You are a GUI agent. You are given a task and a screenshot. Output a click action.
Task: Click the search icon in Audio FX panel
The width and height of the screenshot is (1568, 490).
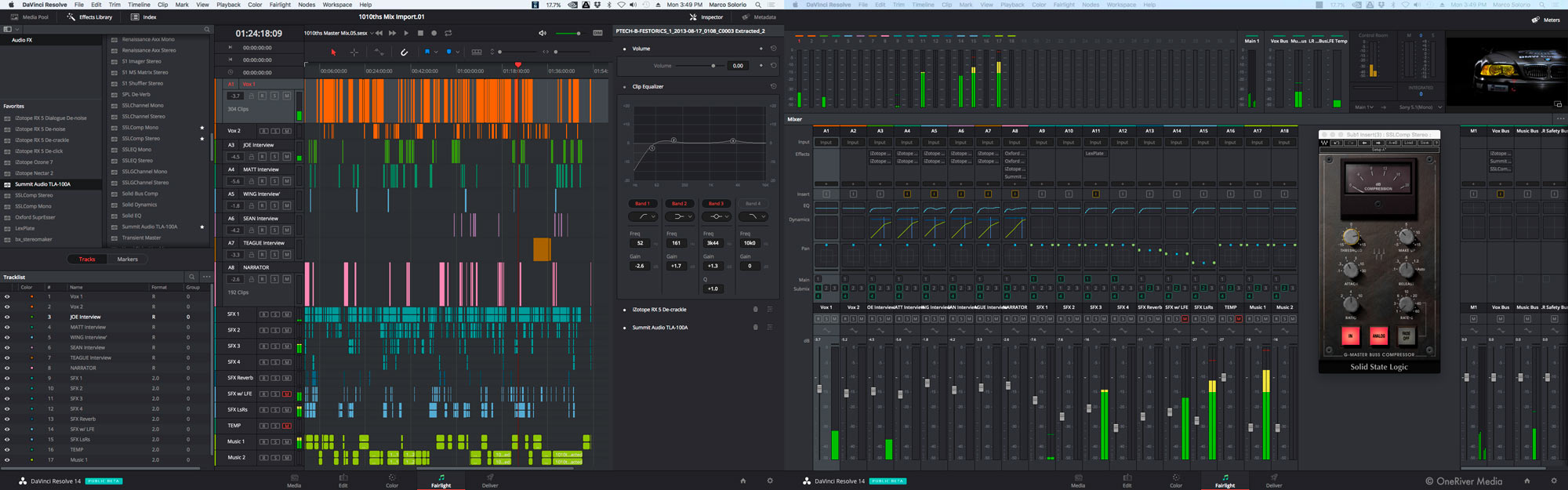coord(207,30)
